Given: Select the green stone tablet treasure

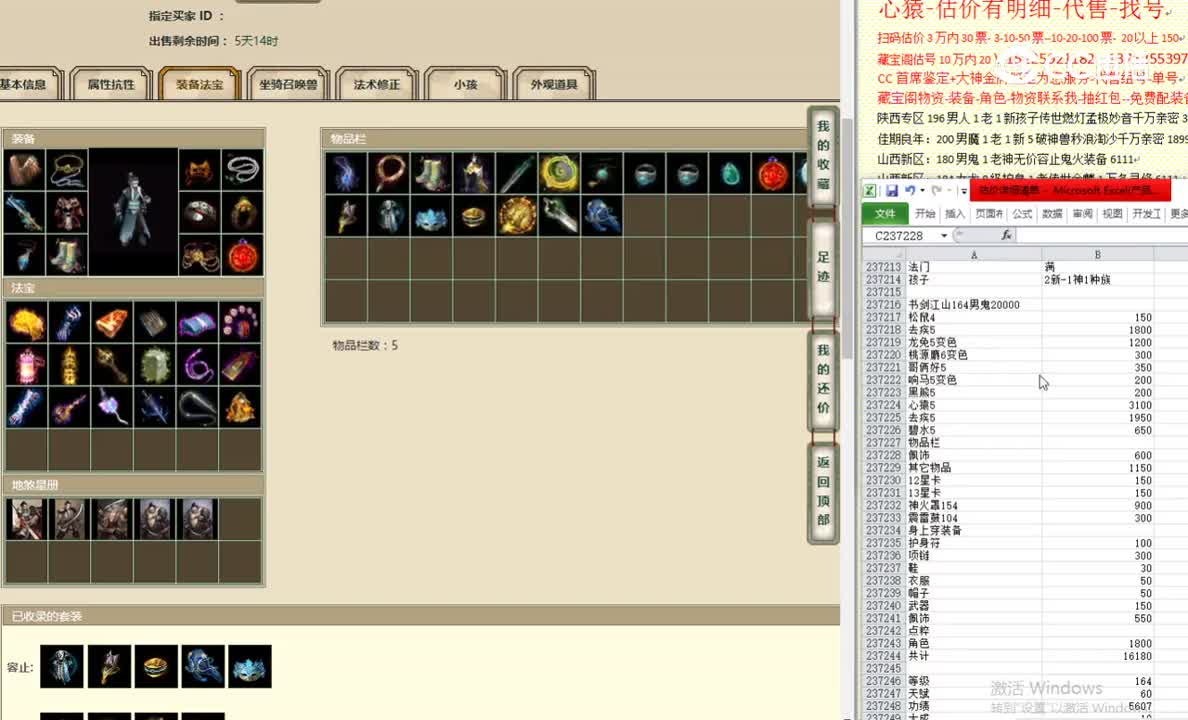Looking at the screenshot, I should [x=155, y=365].
